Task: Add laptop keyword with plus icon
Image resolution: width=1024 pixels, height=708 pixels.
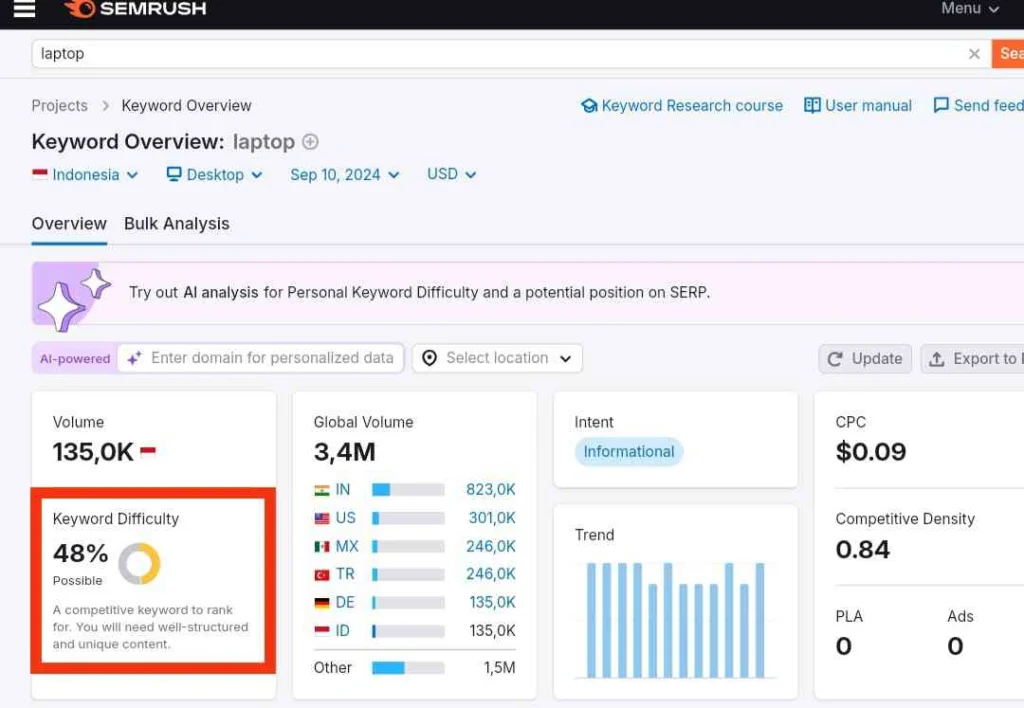Action: [x=310, y=142]
